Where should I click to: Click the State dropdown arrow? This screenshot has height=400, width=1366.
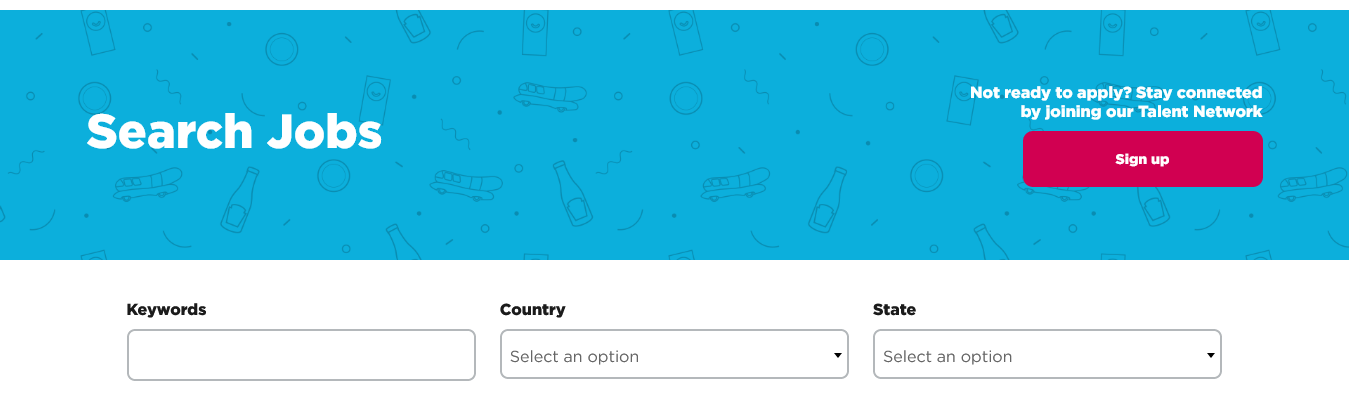click(x=1210, y=355)
